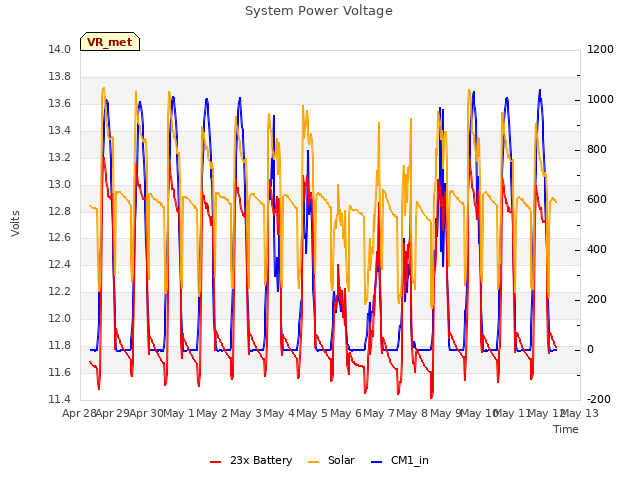
Task: Click the 12.2 left axis tick label
Action: click(60, 291)
